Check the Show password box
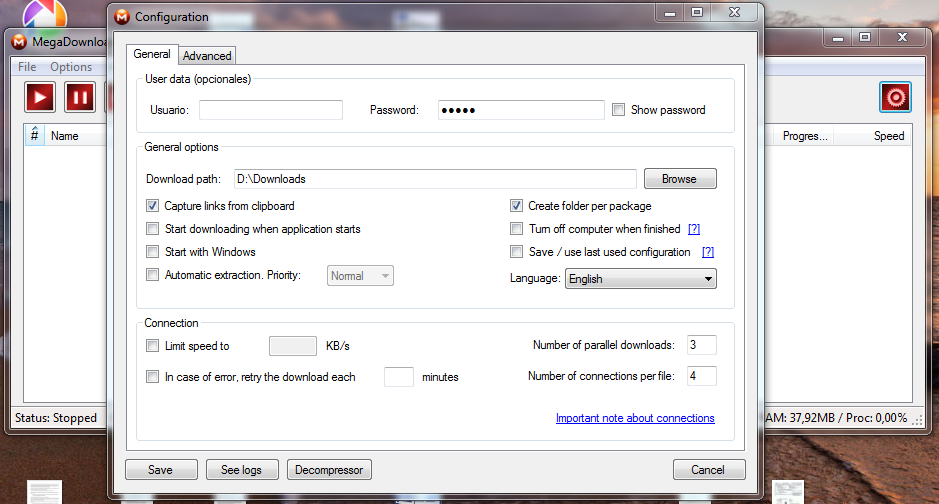This screenshot has width=939, height=504. coord(619,110)
